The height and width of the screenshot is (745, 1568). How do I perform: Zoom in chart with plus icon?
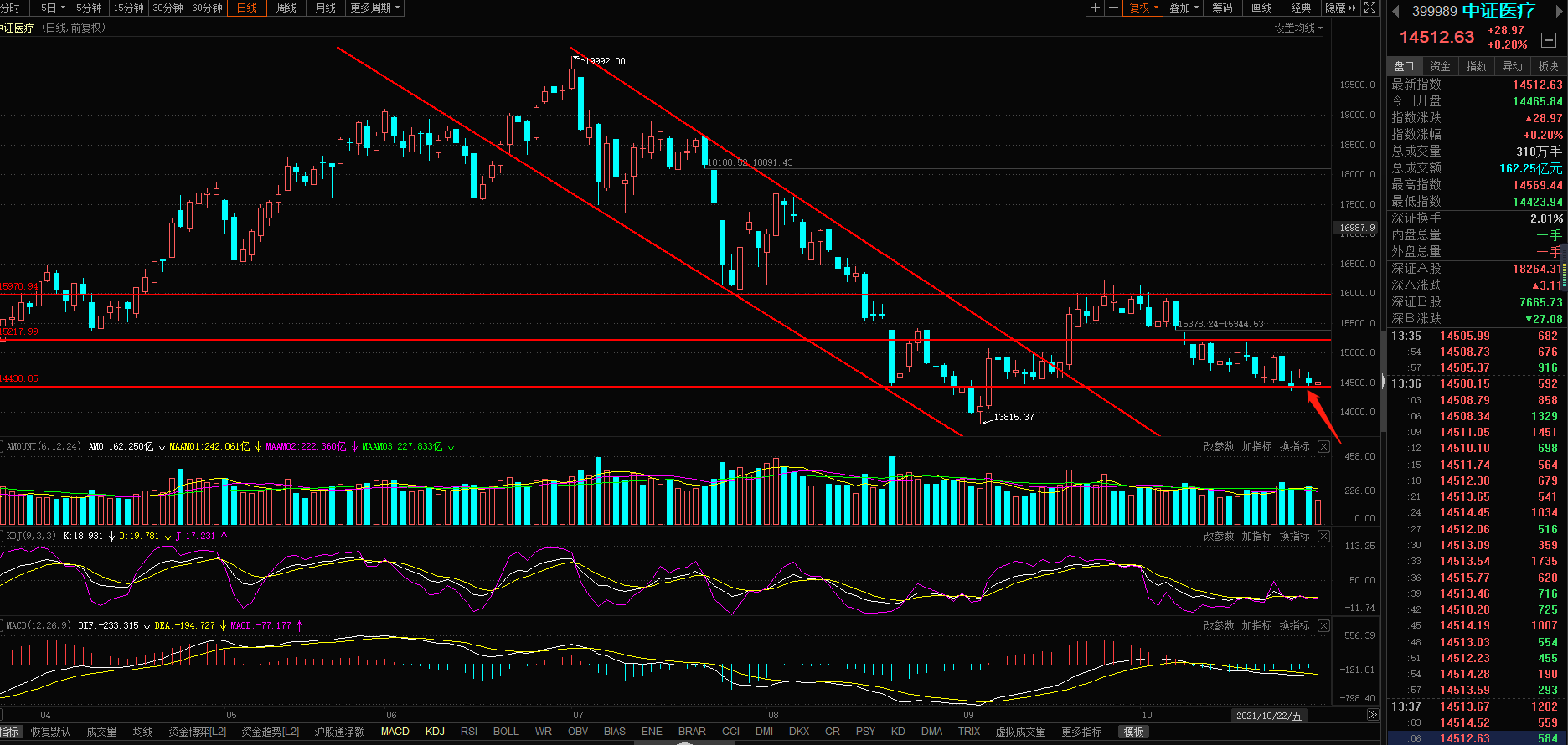[1095, 8]
